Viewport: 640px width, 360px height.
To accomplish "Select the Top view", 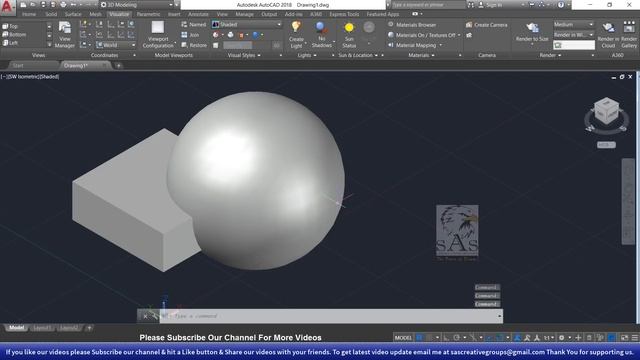I will coord(10,26).
